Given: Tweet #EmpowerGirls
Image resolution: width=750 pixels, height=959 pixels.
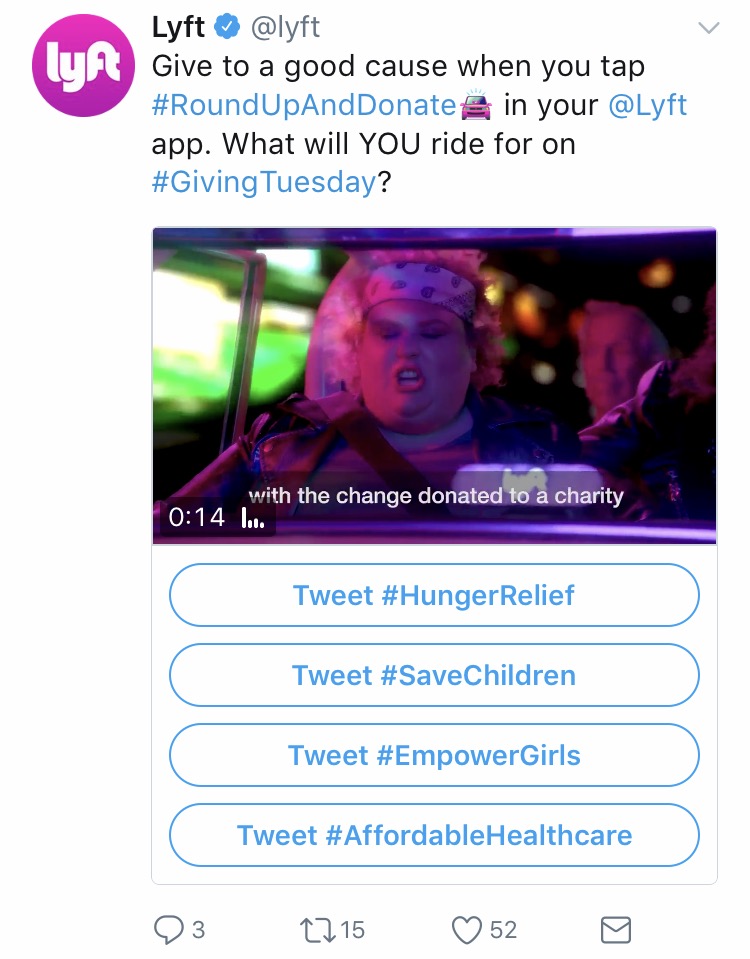Looking at the screenshot, I should (434, 755).
